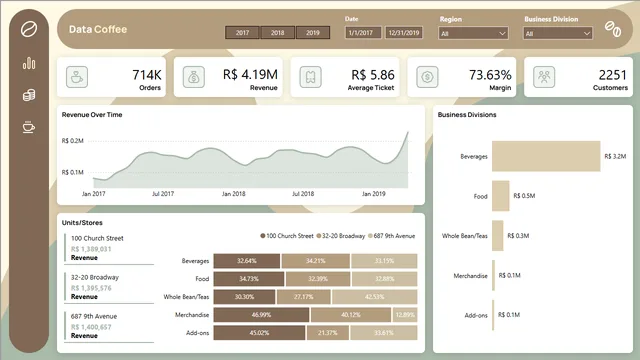Image resolution: width=640 pixels, height=360 pixels.
Task: Click the Merchandise 40.12% segment
Action: click(351, 315)
